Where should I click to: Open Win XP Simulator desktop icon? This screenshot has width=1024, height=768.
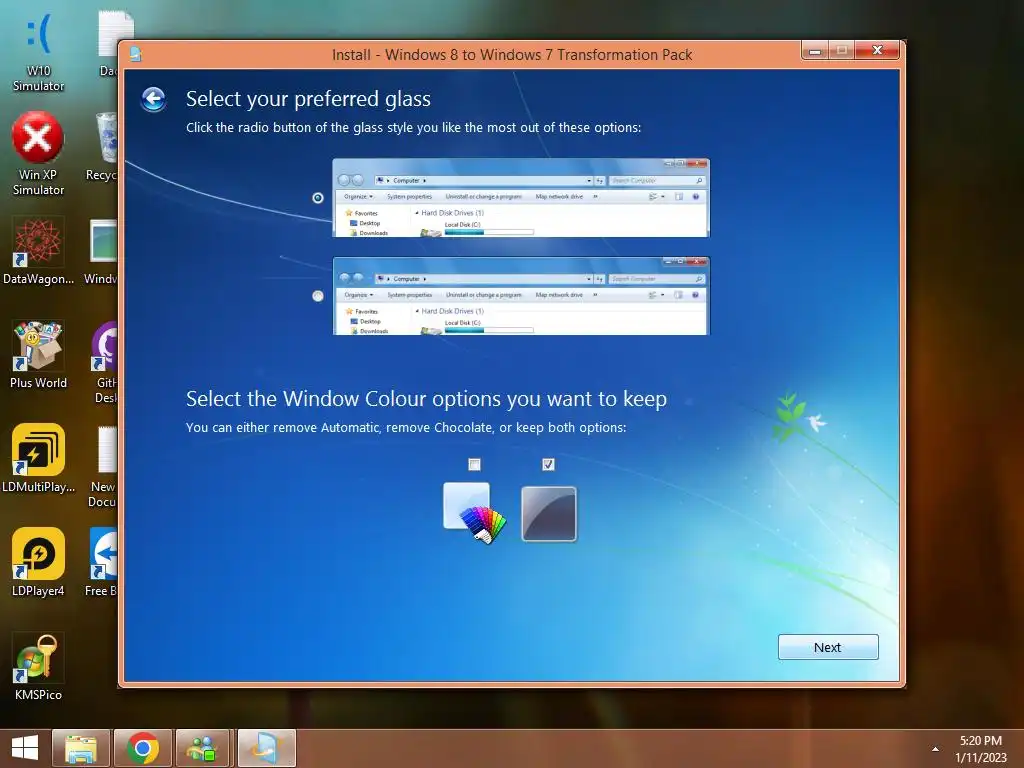(38, 154)
